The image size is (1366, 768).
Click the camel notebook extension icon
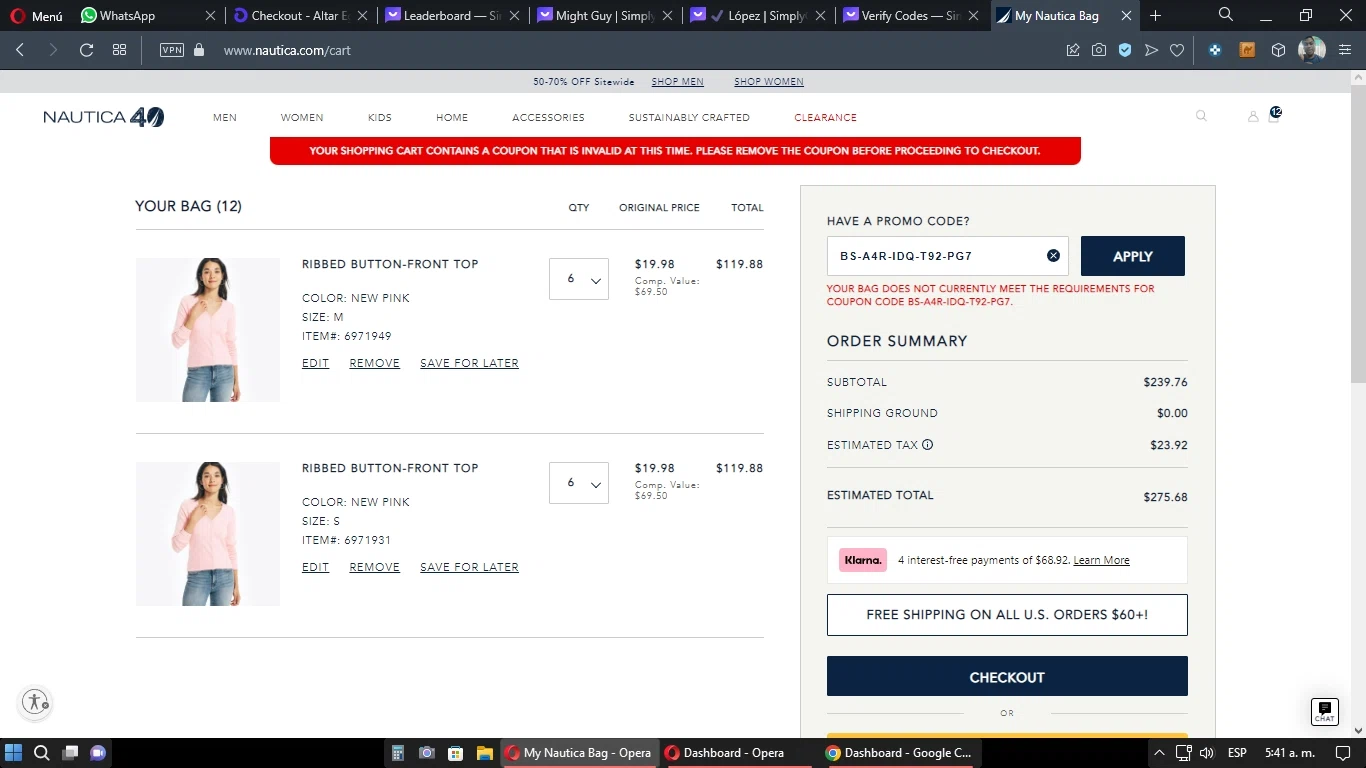[x=1247, y=50]
